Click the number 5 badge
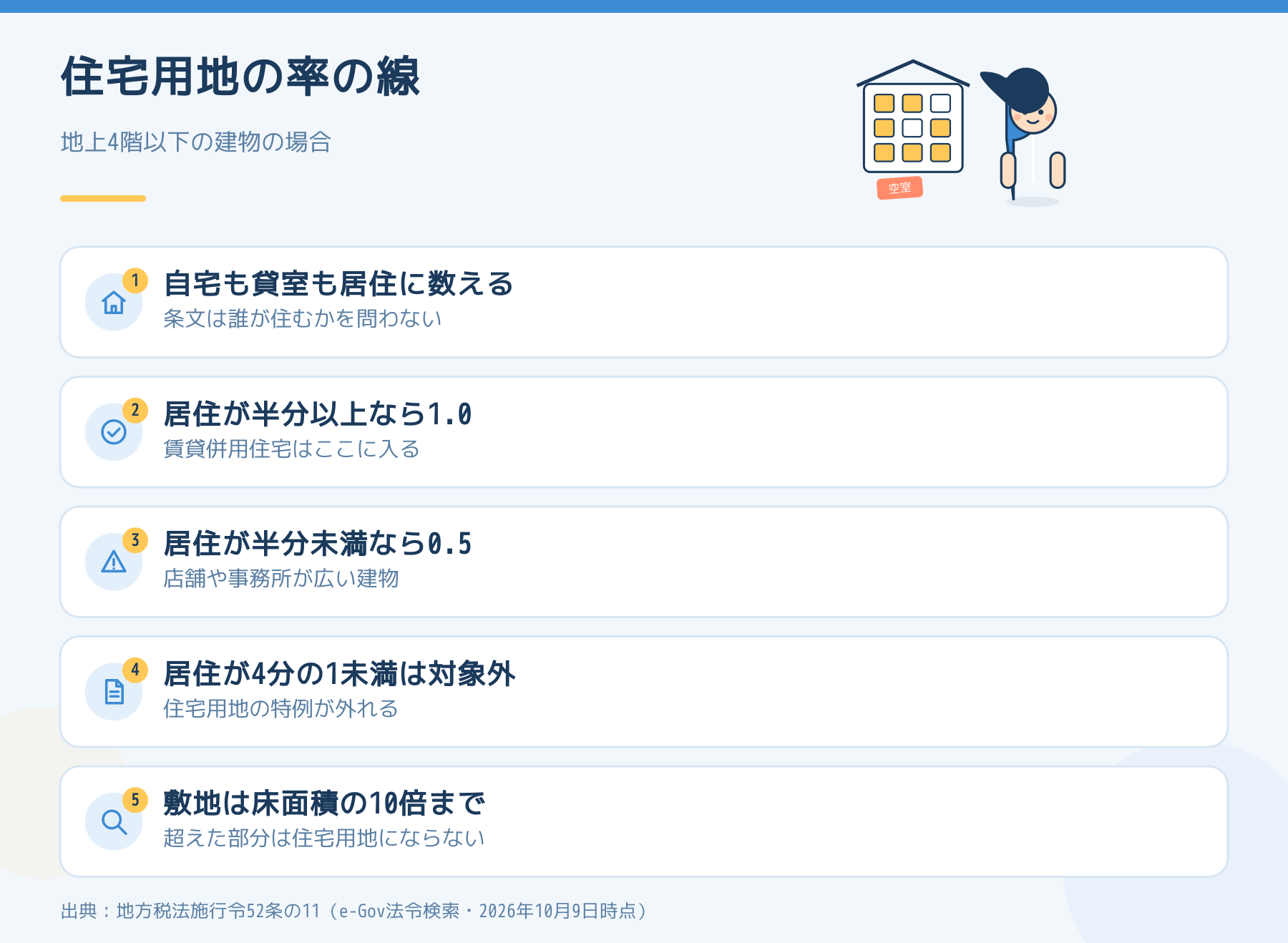1288x943 pixels. pyautogui.click(x=135, y=800)
